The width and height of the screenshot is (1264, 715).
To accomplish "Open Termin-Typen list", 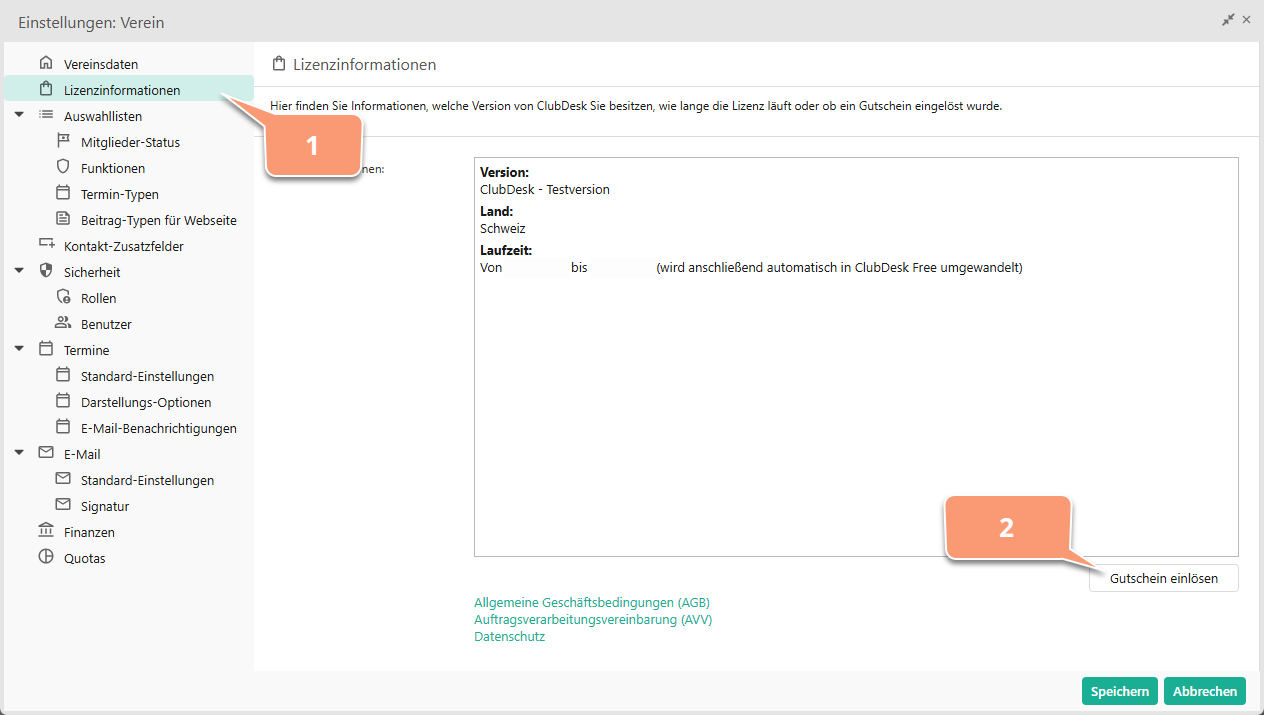I will (x=120, y=194).
